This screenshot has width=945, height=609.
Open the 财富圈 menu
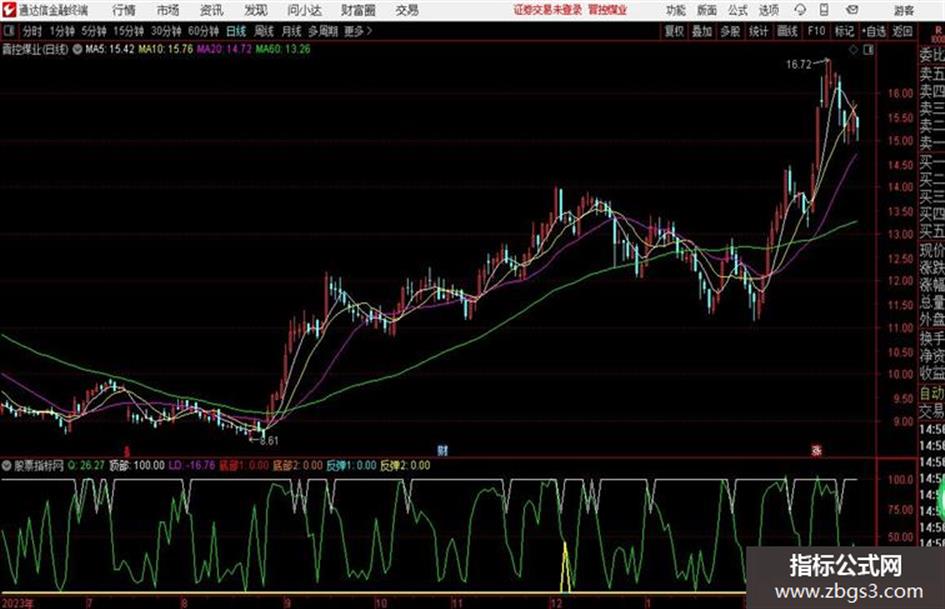[x=358, y=10]
